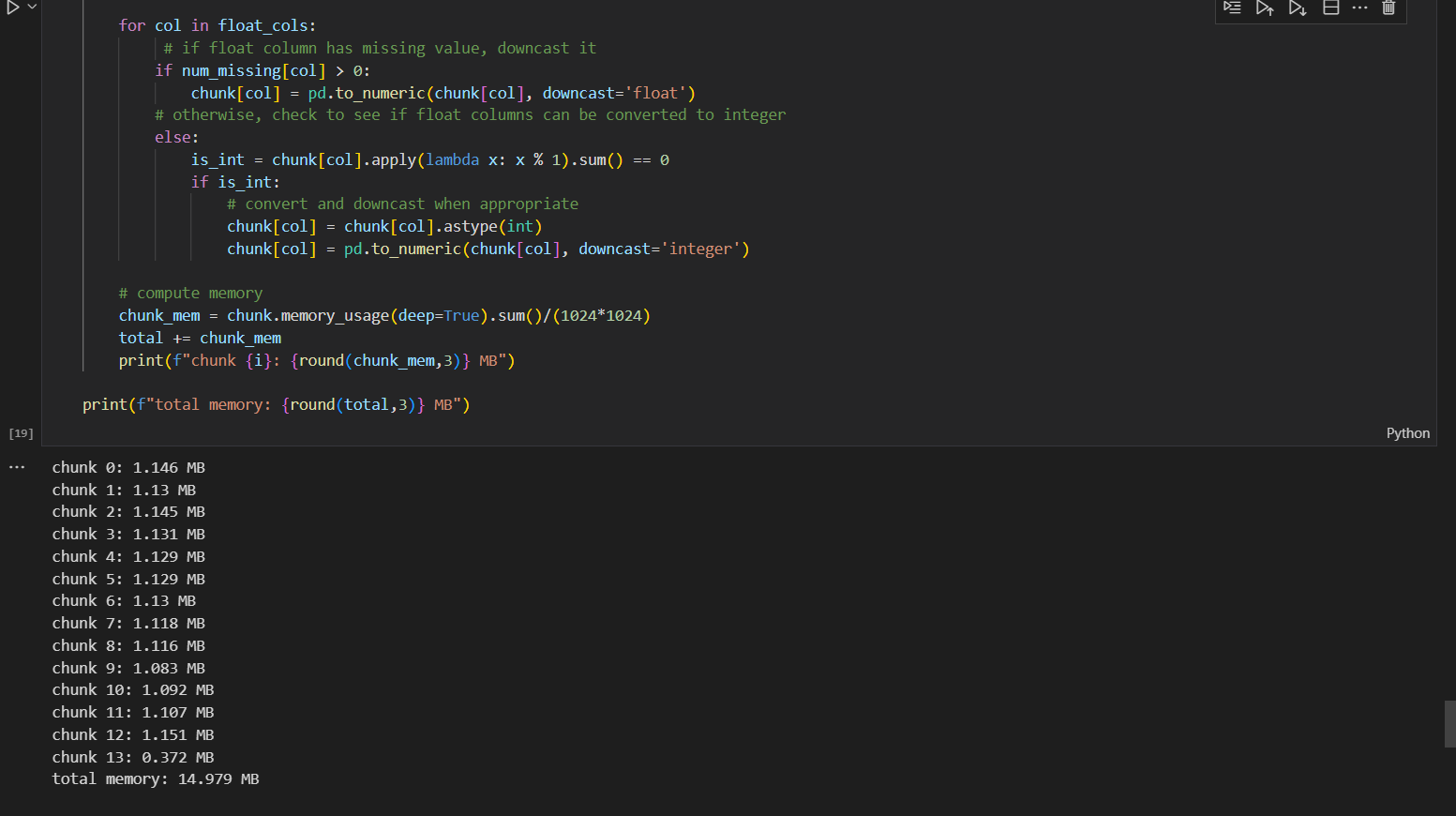1456x816 pixels.
Task: Open the cell toolbar more actions ellipsis
Action: click(1360, 8)
